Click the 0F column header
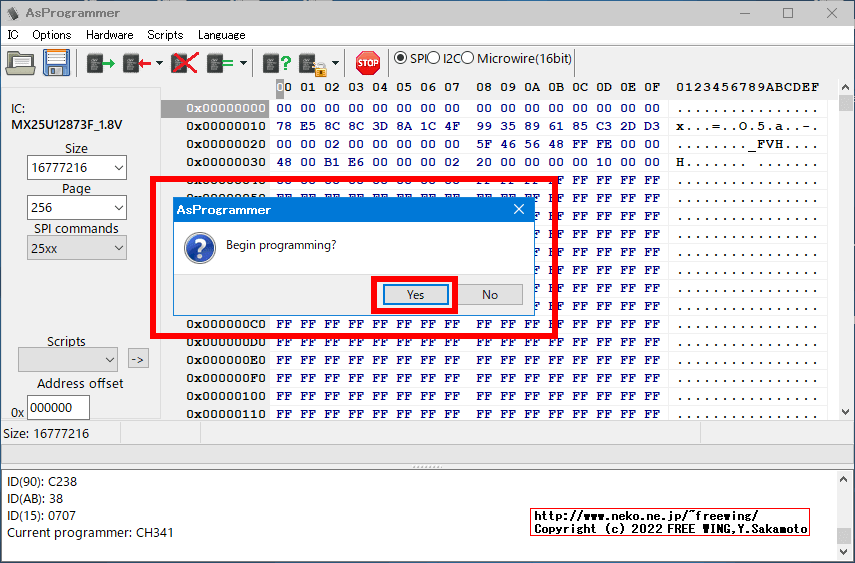This screenshot has height=563, width=855. 652,87
